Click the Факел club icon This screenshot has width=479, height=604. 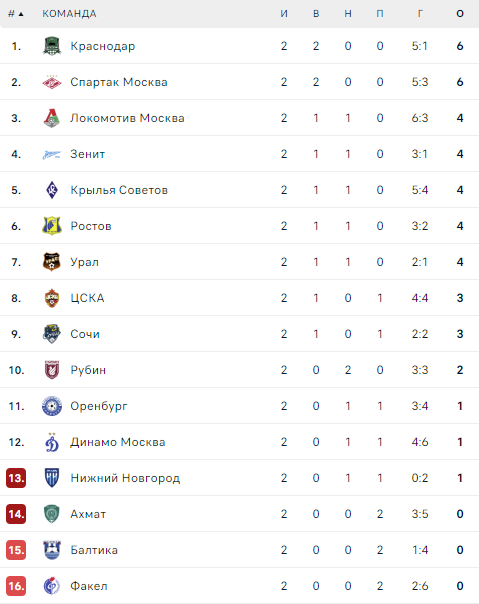tap(52, 586)
